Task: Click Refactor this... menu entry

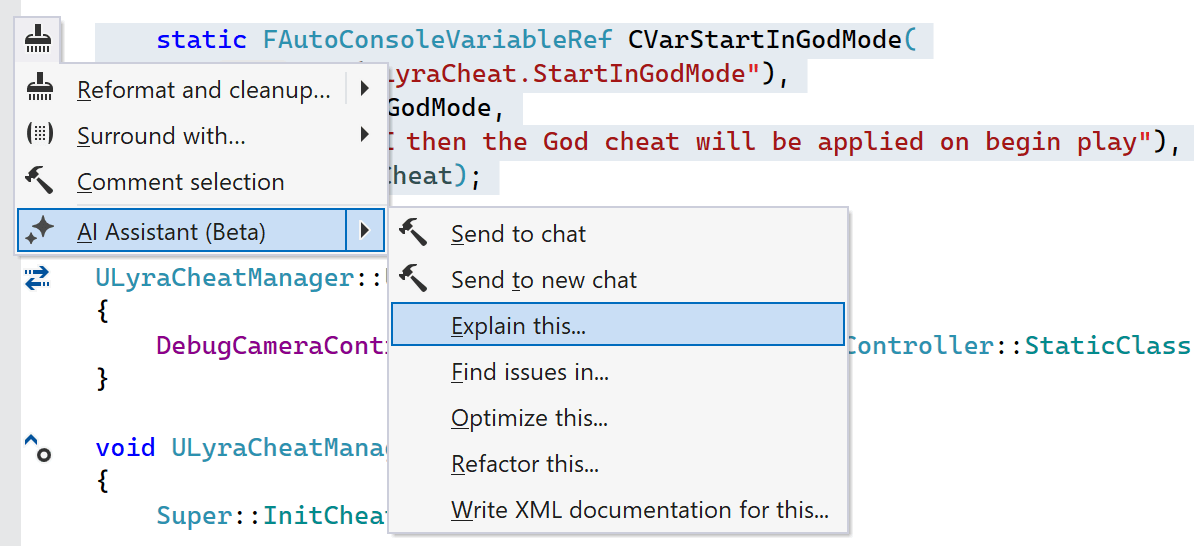Action: (x=525, y=464)
